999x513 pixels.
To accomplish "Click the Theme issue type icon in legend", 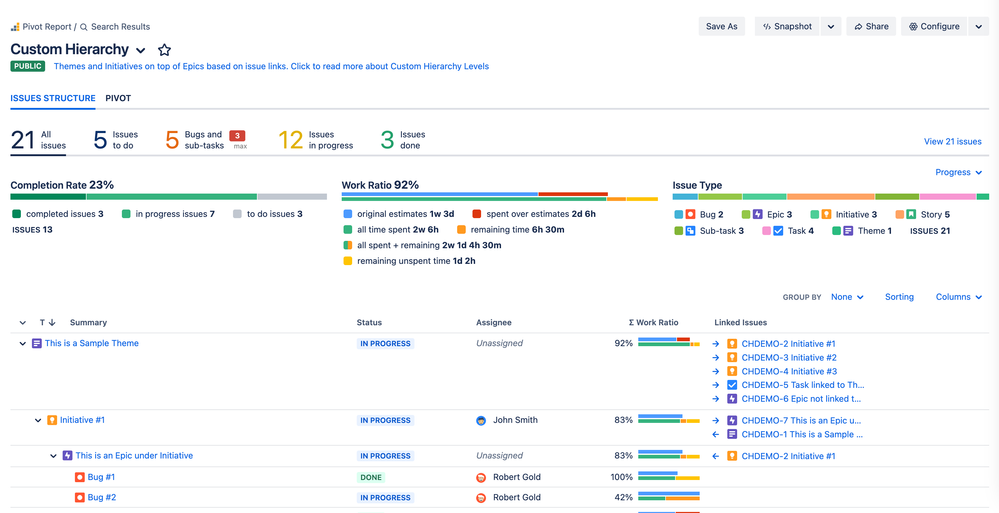I will tap(848, 231).
